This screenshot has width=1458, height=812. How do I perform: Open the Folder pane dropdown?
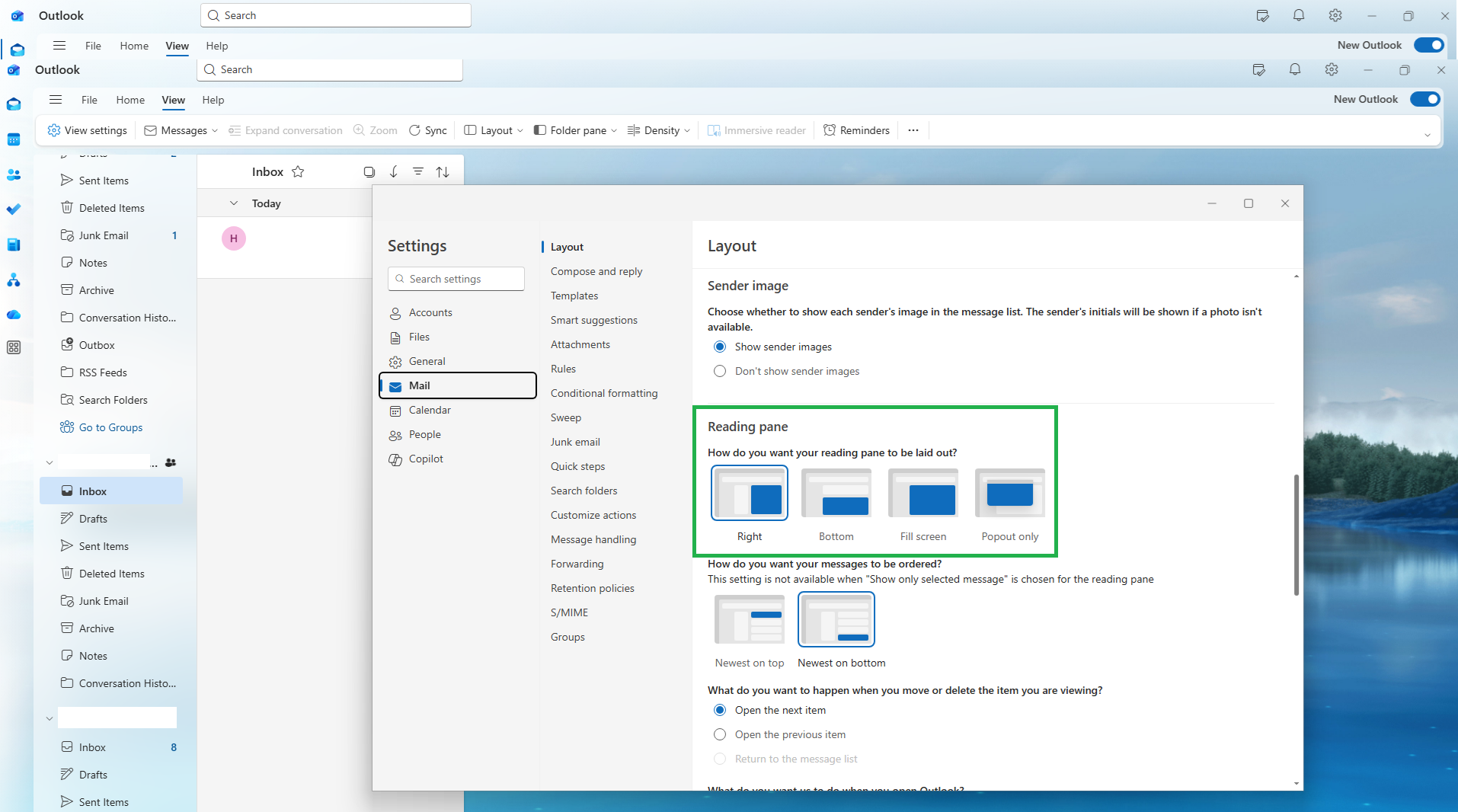(575, 130)
